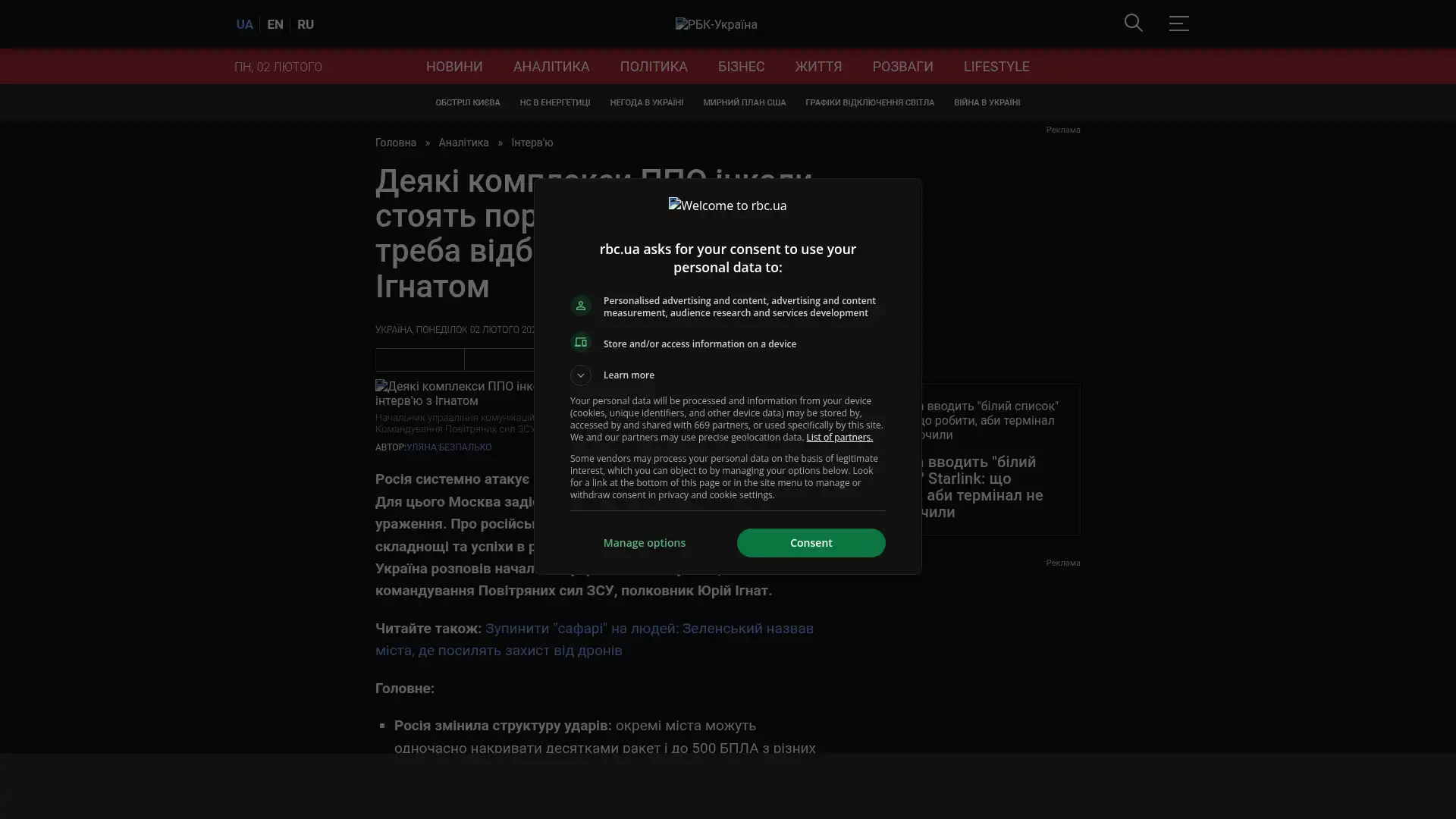
Task: Expand the Learn more chevron
Action: click(581, 375)
